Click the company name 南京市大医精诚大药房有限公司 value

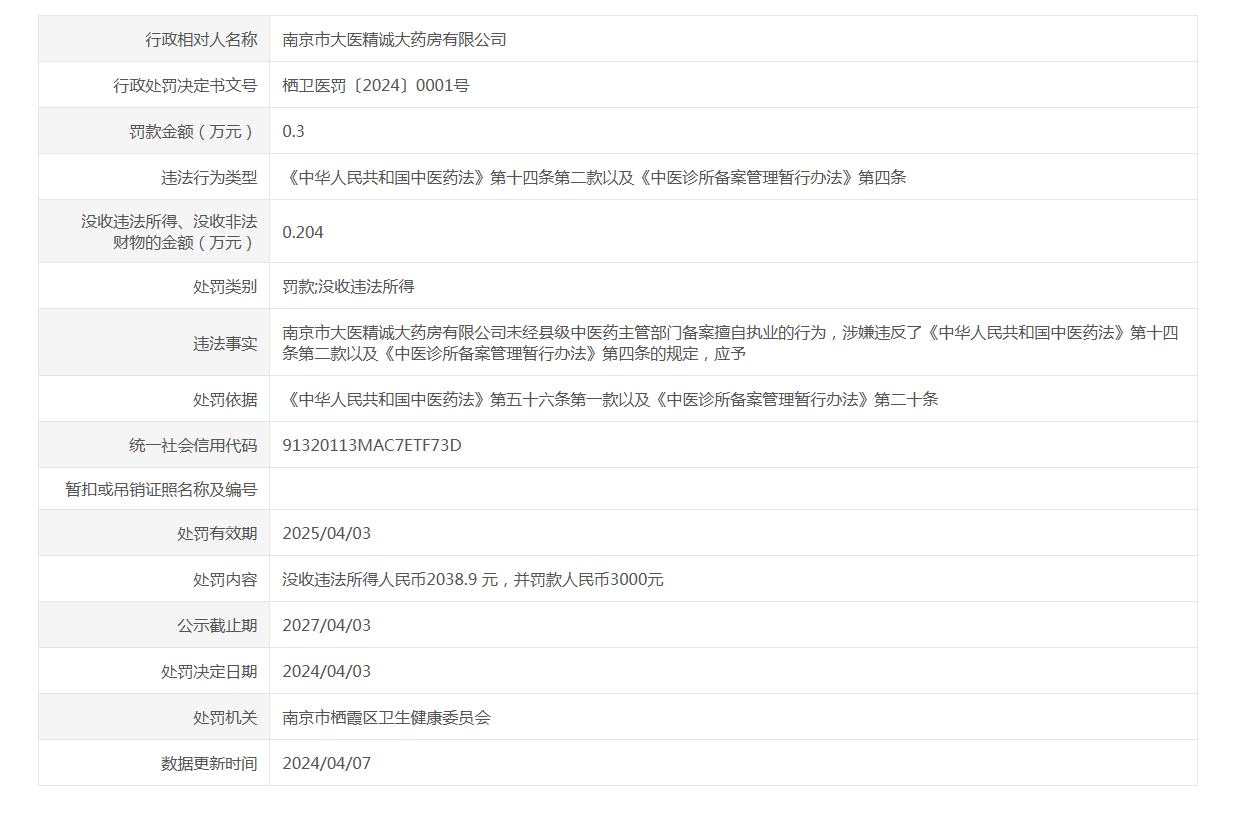(x=394, y=40)
